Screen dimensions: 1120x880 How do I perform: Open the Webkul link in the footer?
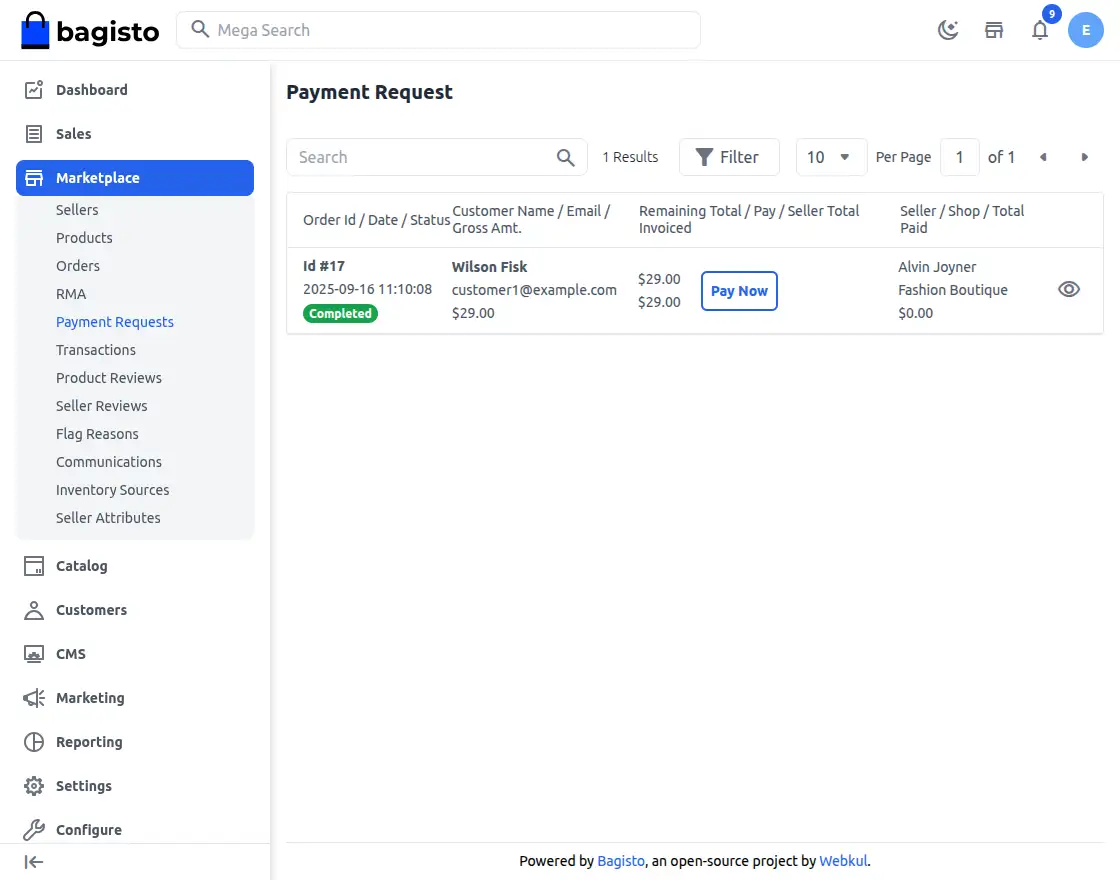[x=843, y=860]
